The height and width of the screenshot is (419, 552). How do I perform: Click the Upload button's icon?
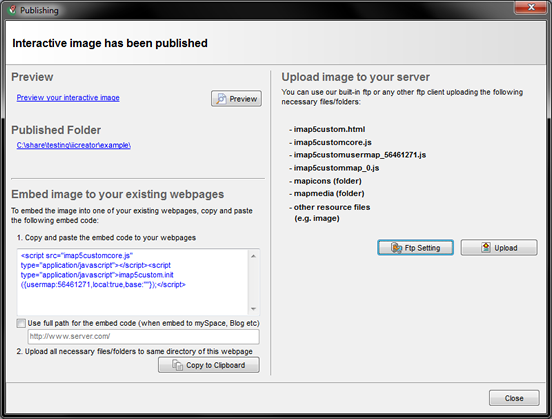point(486,248)
